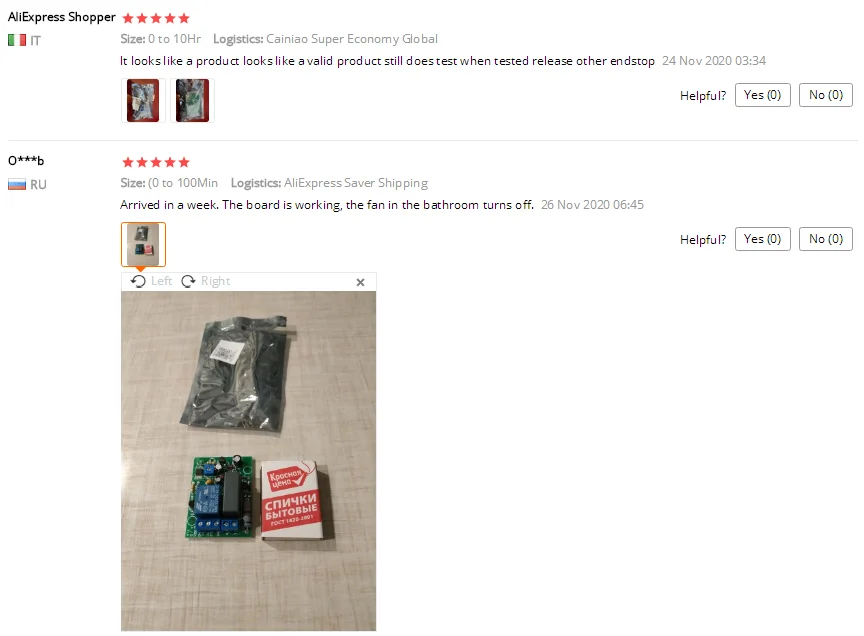Viewport: 864px width, 636px height.
Task: Mark the Italian shopper's review unhelpful with No
Action: pyautogui.click(x=825, y=95)
